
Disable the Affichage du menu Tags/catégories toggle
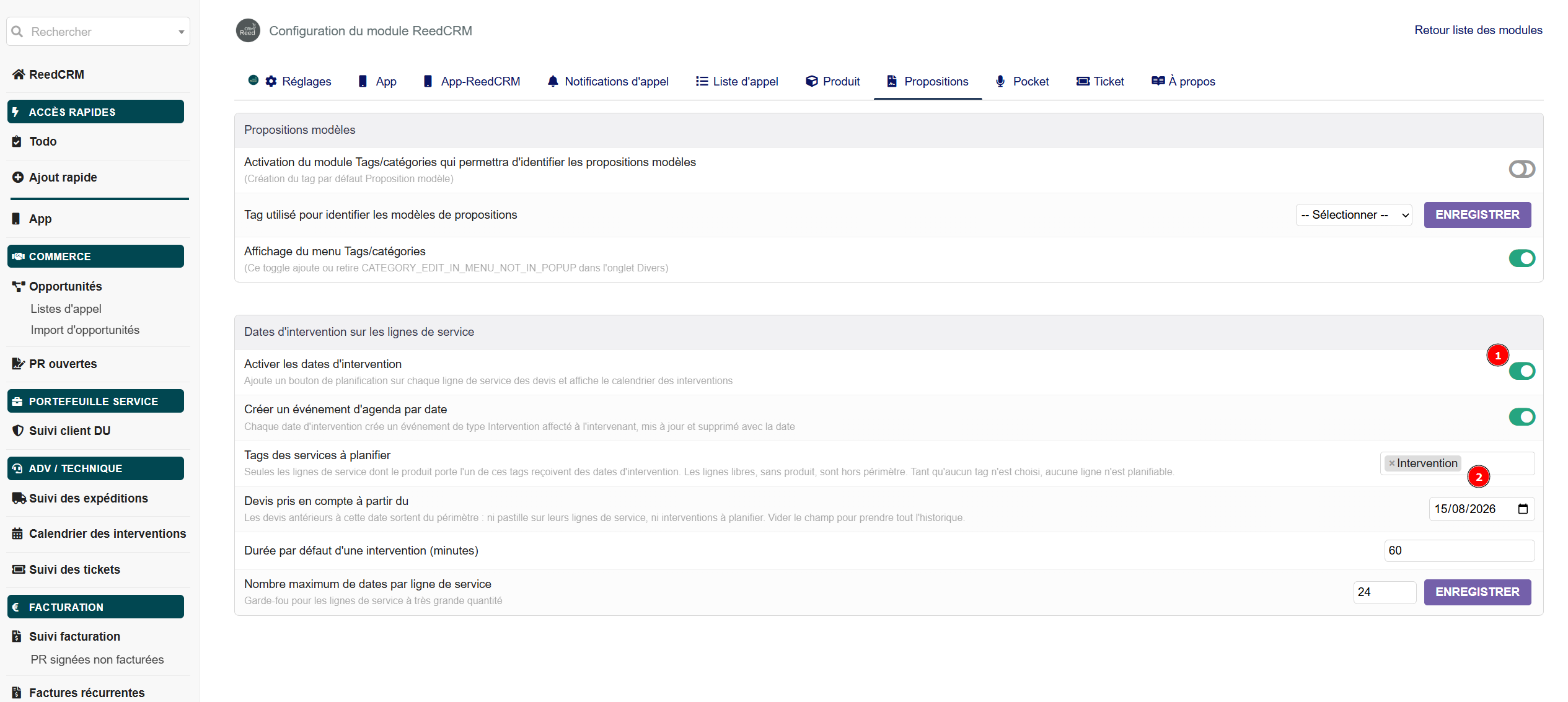coord(1522,258)
